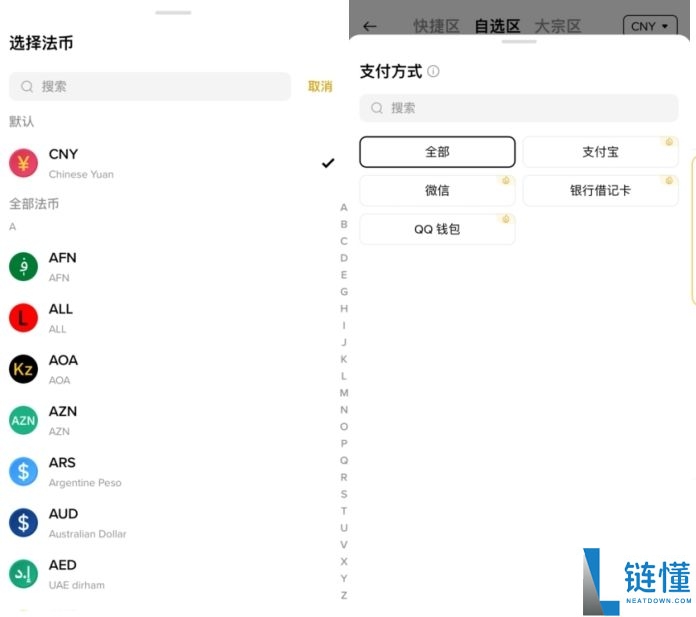696x617 pixels.
Task: Select the 全部 payment method filter
Action: coord(437,152)
